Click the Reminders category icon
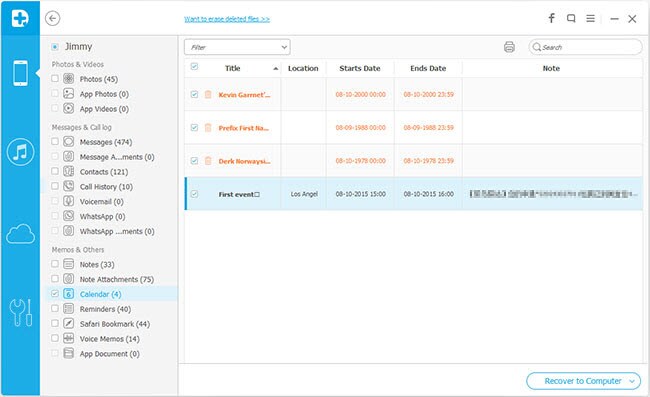 [68, 309]
